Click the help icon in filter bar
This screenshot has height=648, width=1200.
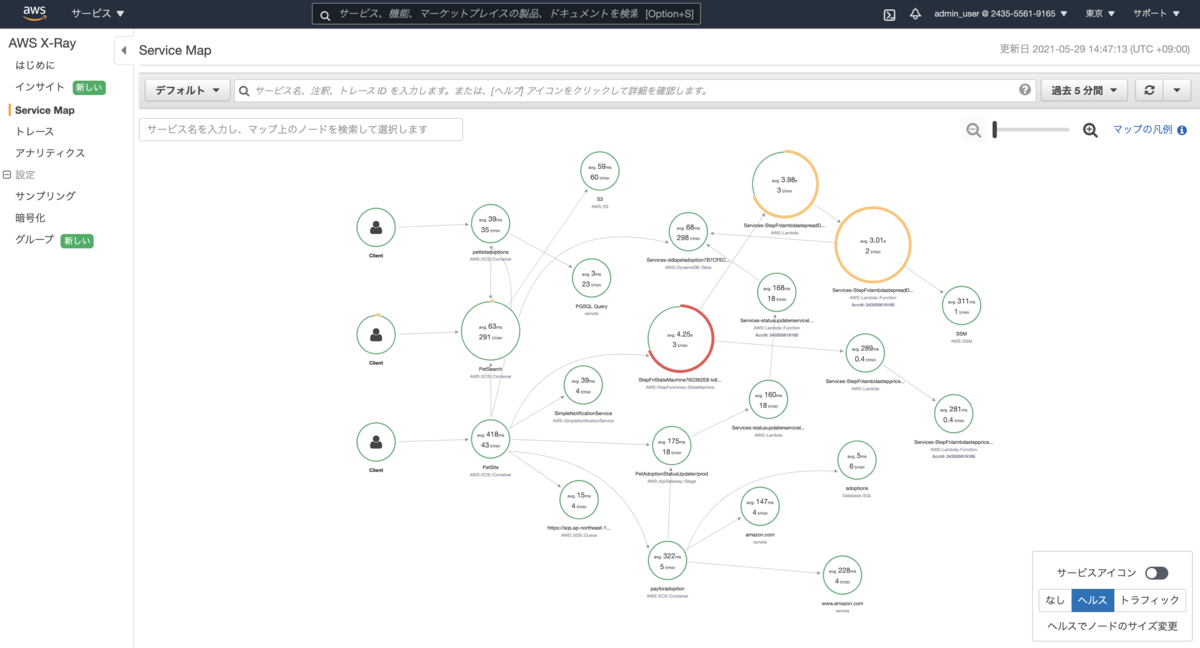coord(1025,90)
